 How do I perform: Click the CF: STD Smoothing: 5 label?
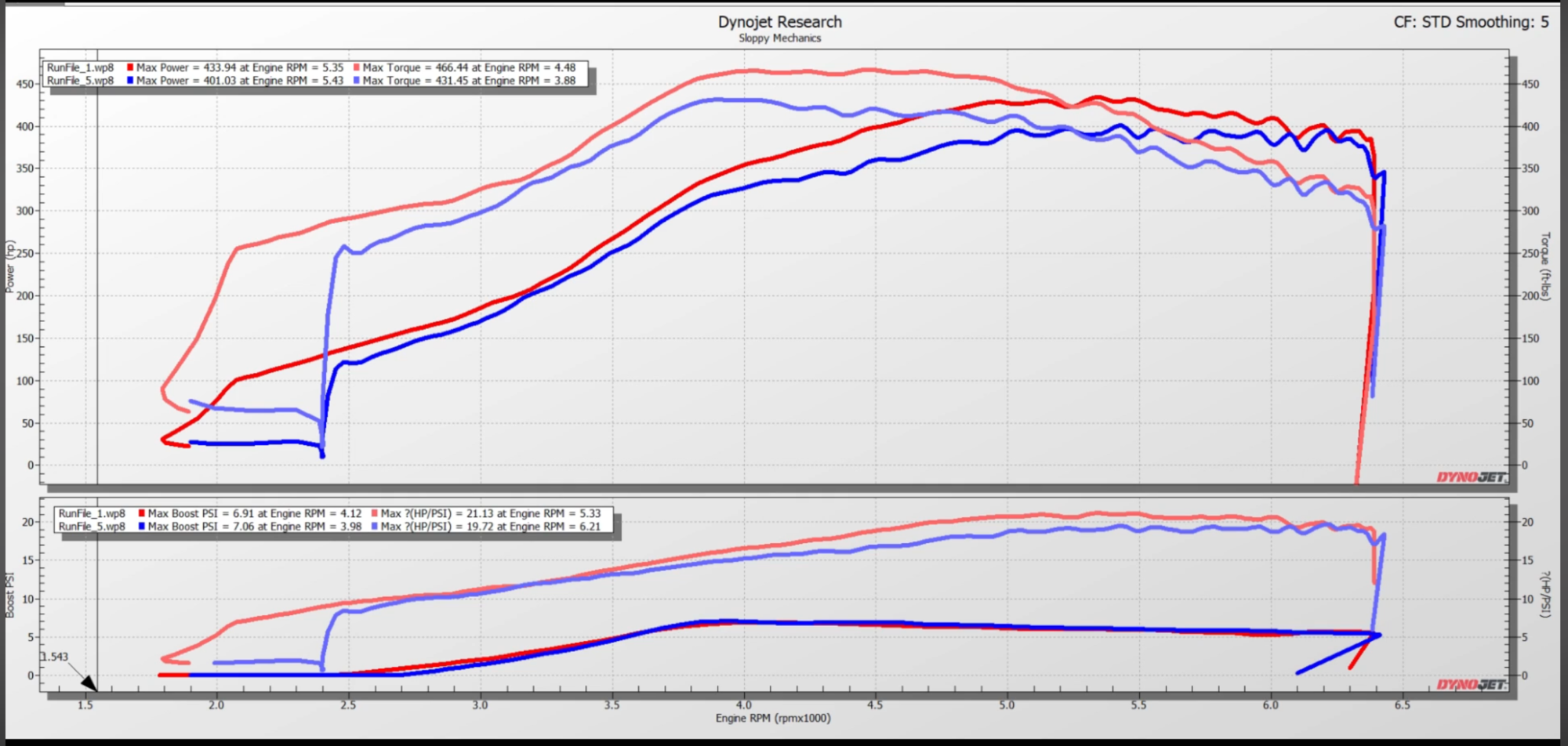click(1471, 22)
